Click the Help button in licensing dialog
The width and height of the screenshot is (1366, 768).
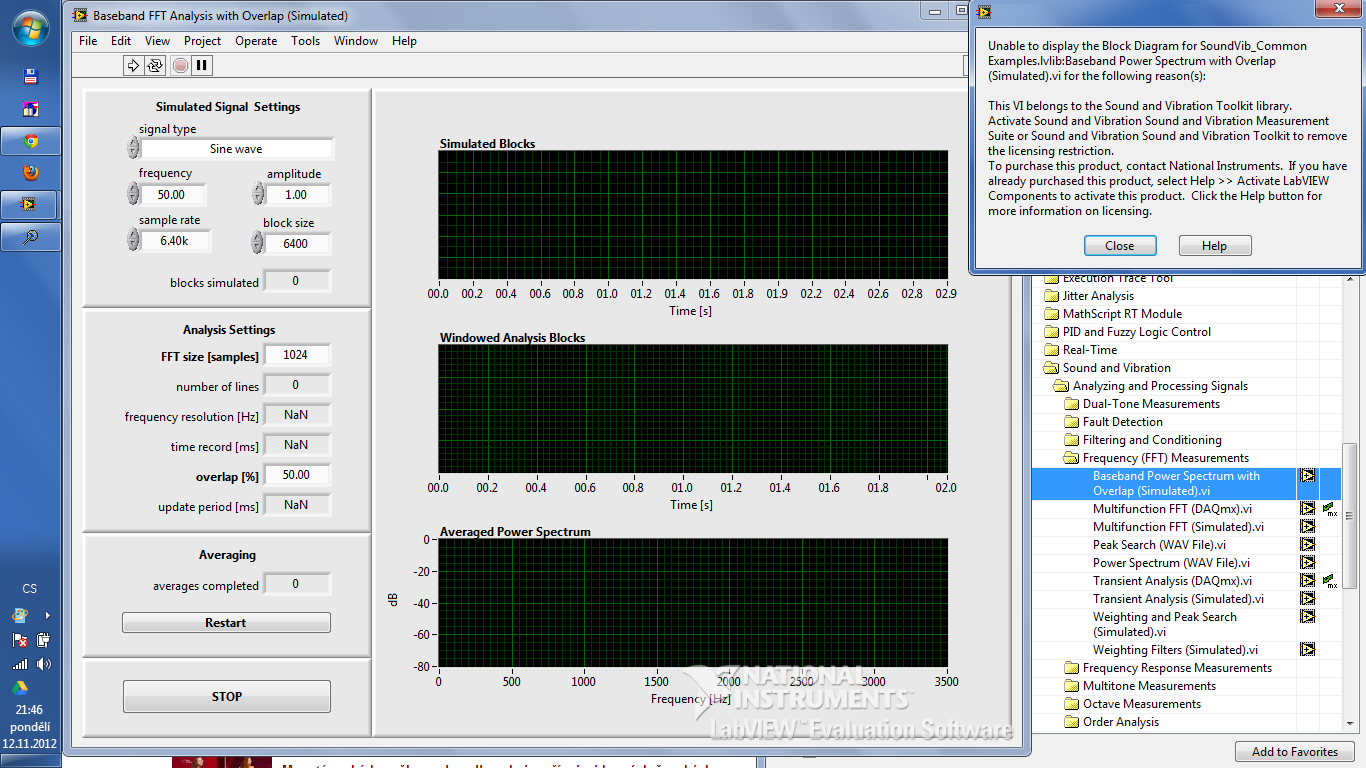click(1214, 246)
